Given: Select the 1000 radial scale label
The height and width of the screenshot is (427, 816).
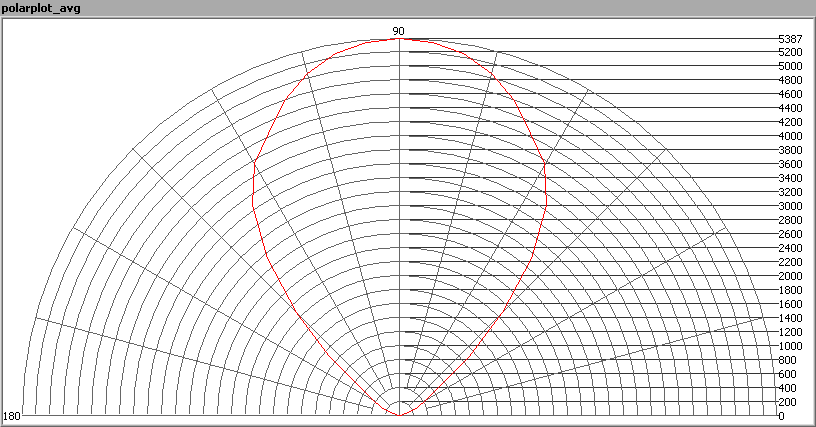Looking at the screenshot, I should pos(789,346).
